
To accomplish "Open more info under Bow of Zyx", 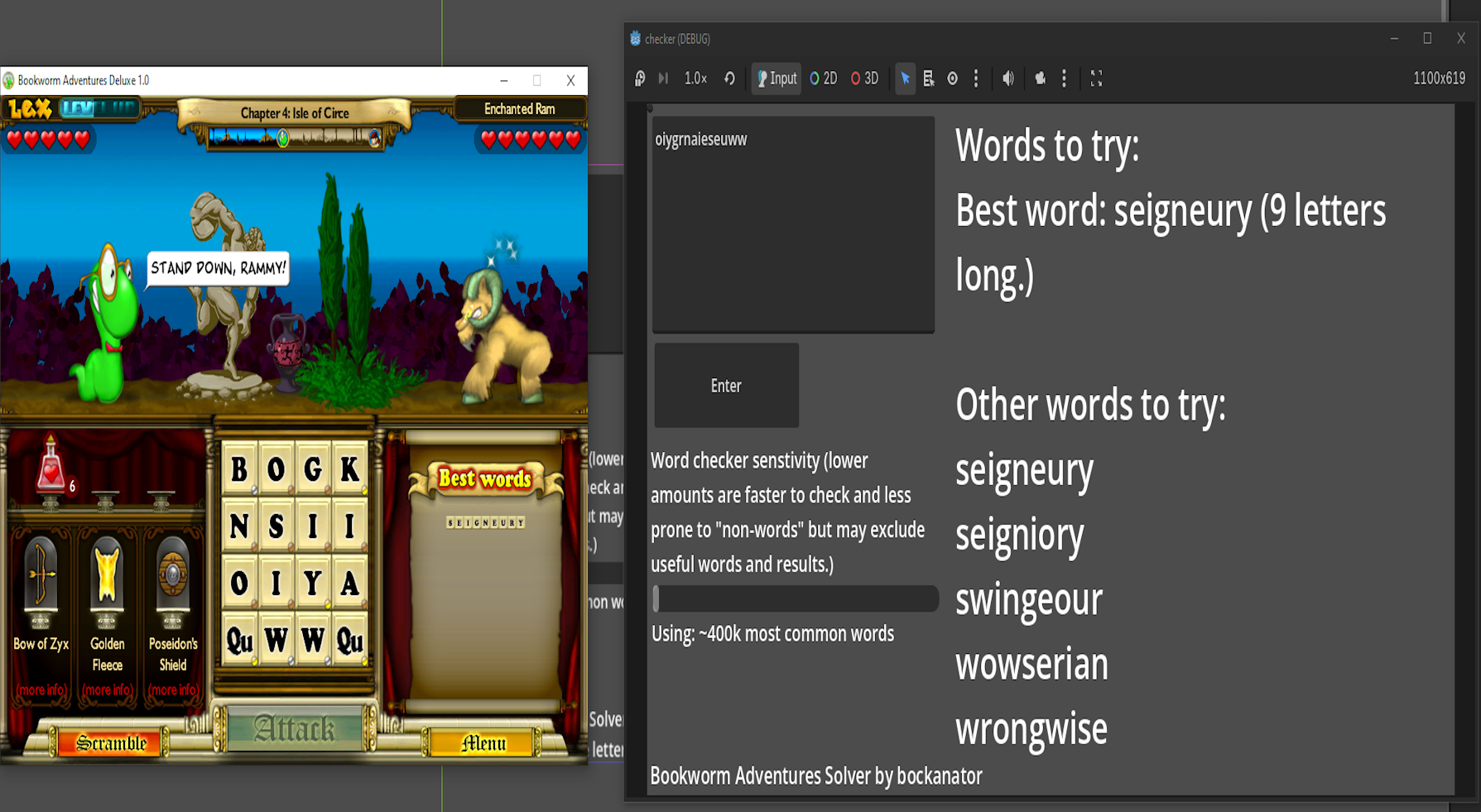I will click(x=41, y=690).
